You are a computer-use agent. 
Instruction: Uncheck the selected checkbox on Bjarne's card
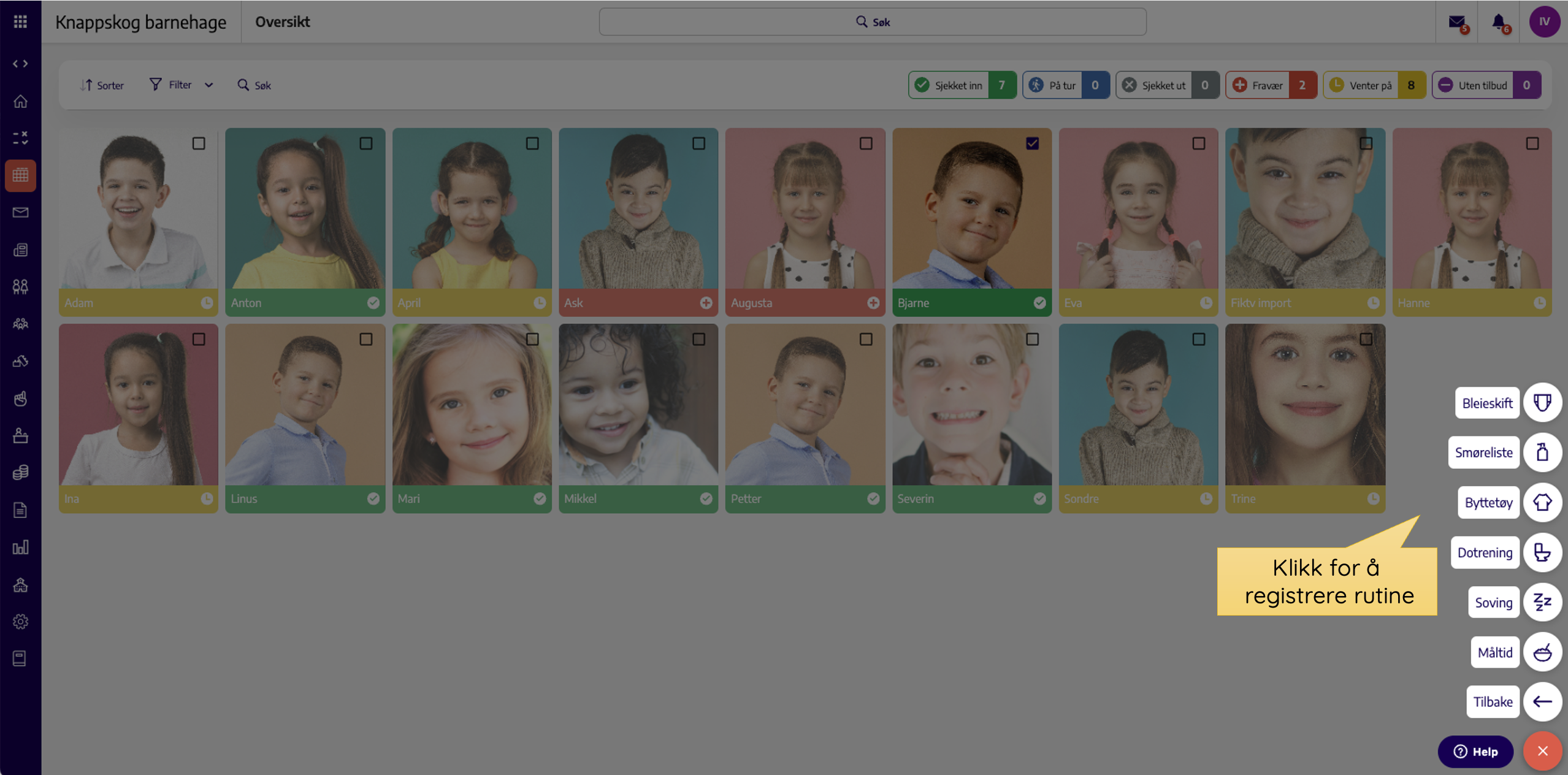click(x=1032, y=143)
